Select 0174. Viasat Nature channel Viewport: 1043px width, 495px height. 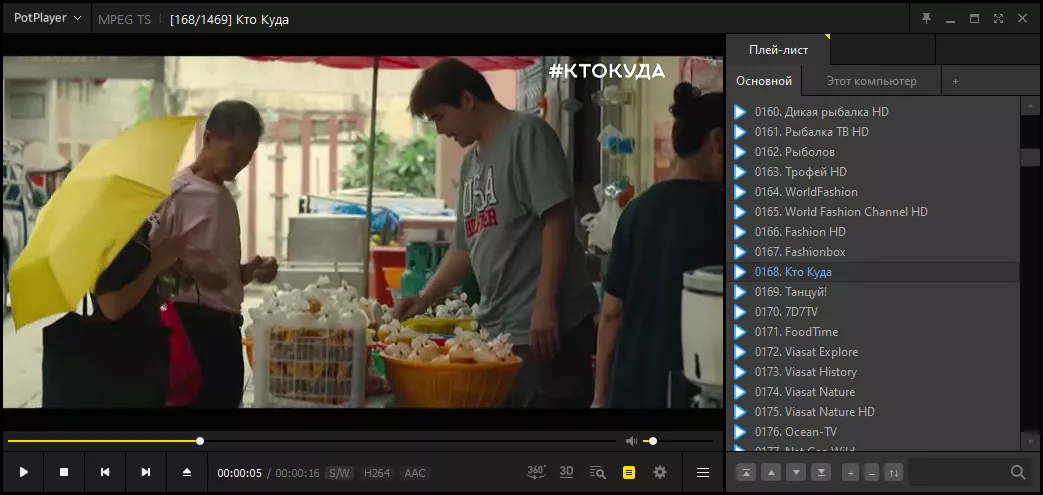tap(873, 391)
